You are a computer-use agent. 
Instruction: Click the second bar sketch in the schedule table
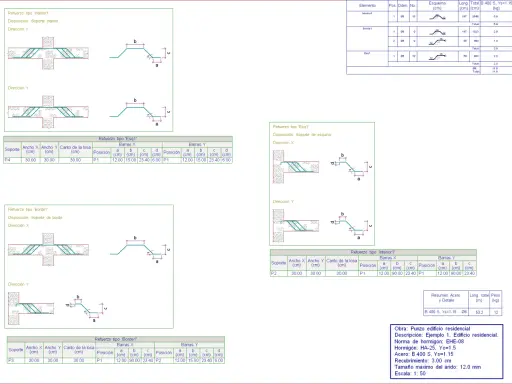coord(437,32)
